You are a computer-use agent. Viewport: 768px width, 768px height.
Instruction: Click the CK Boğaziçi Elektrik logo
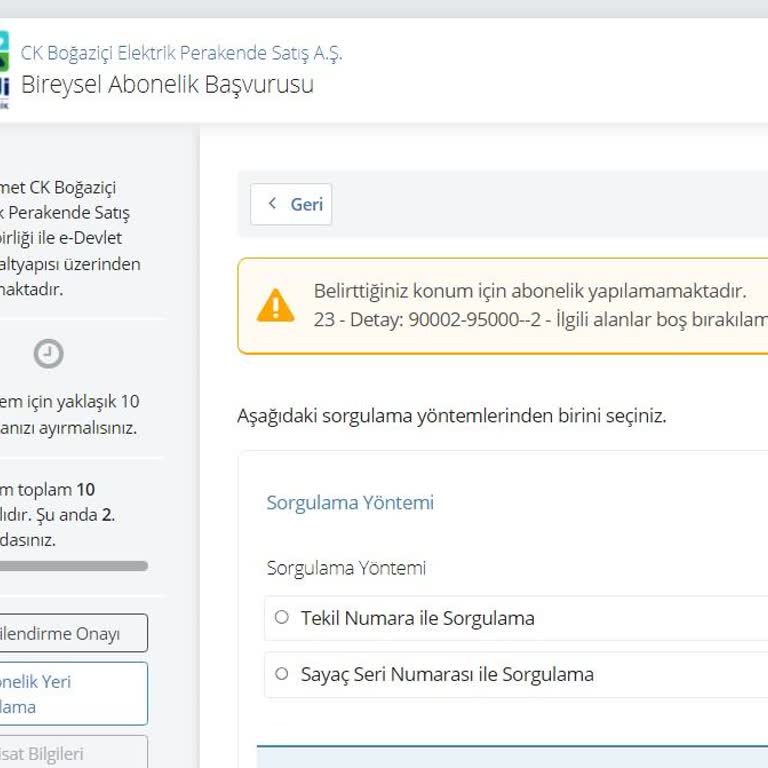[4, 70]
